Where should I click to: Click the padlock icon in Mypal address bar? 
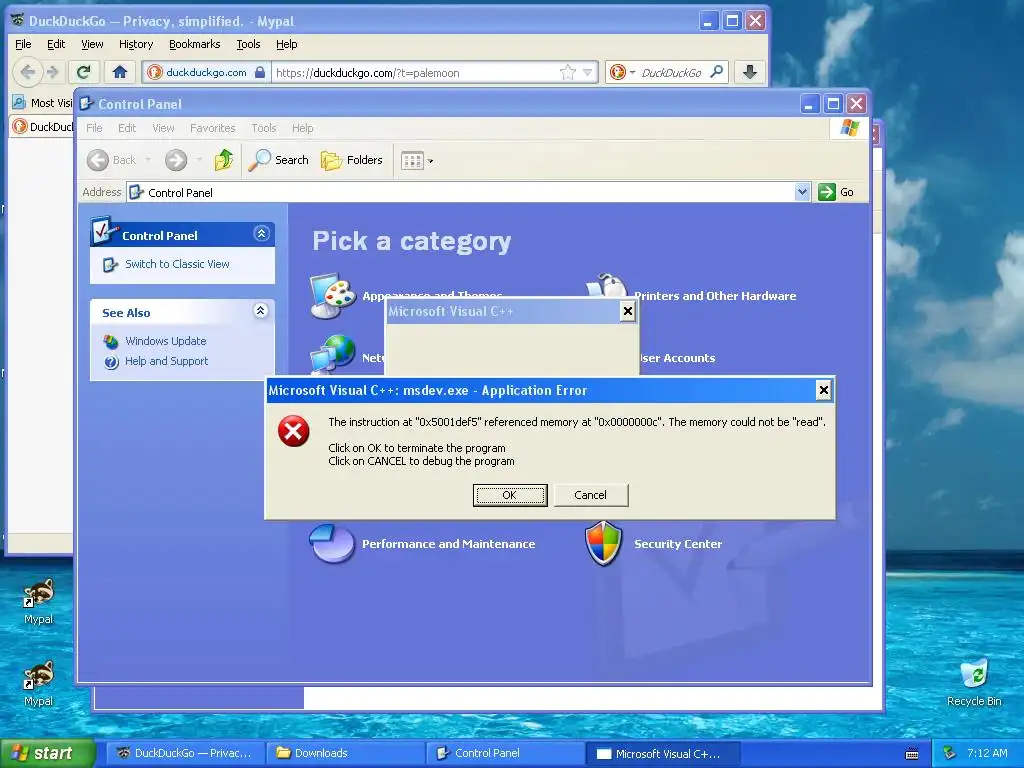click(x=260, y=72)
